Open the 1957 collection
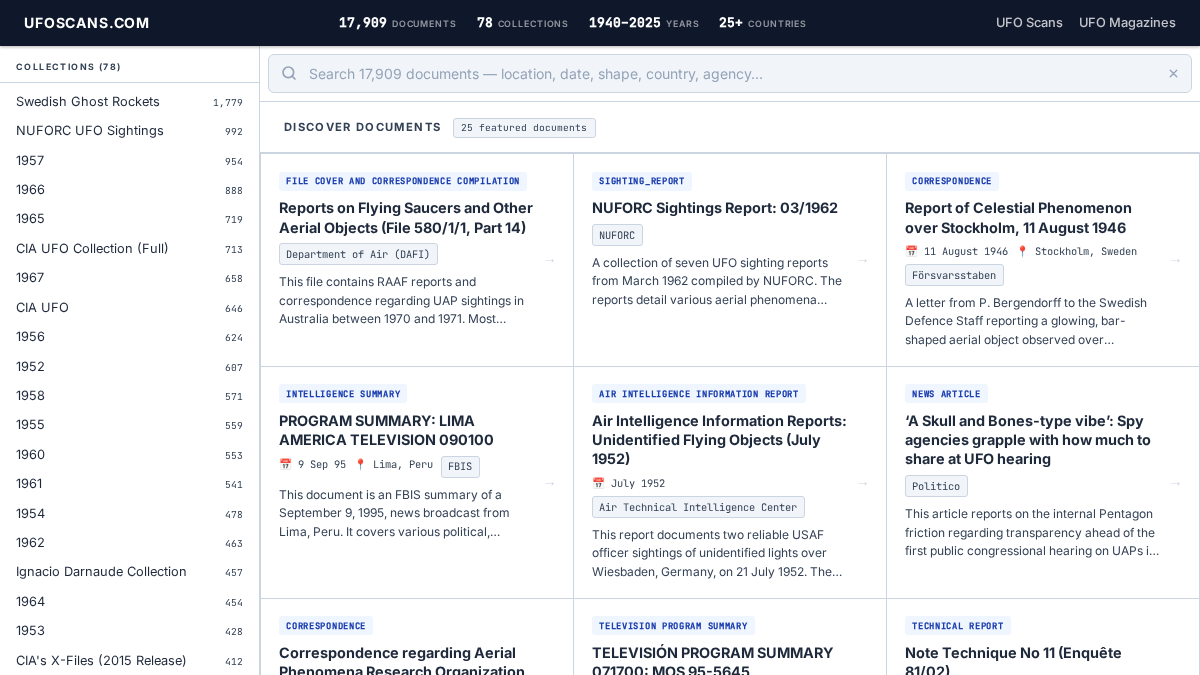The height and width of the screenshot is (675, 1200). (129, 161)
